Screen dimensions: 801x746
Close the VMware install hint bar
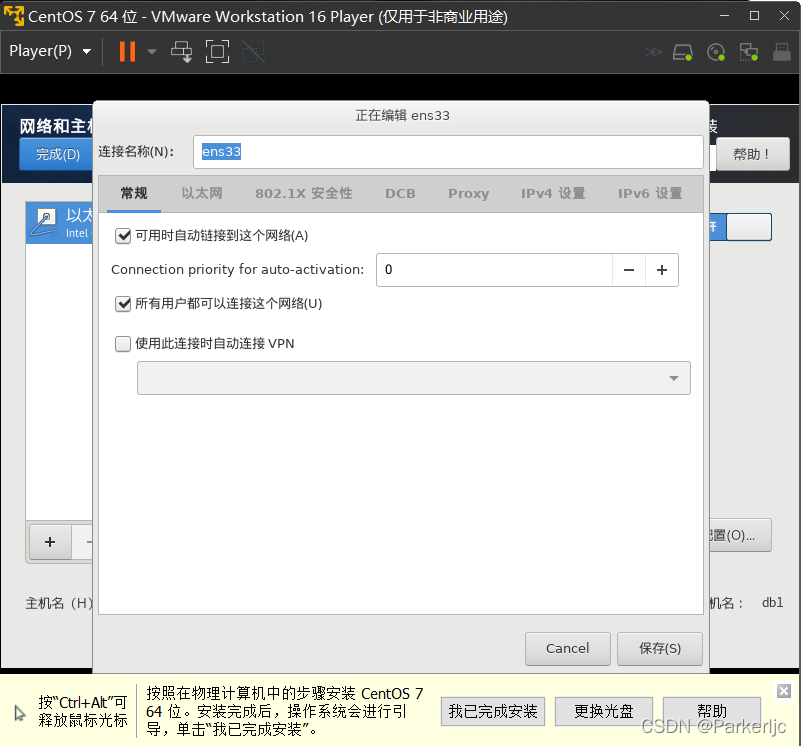(x=784, y=691)
